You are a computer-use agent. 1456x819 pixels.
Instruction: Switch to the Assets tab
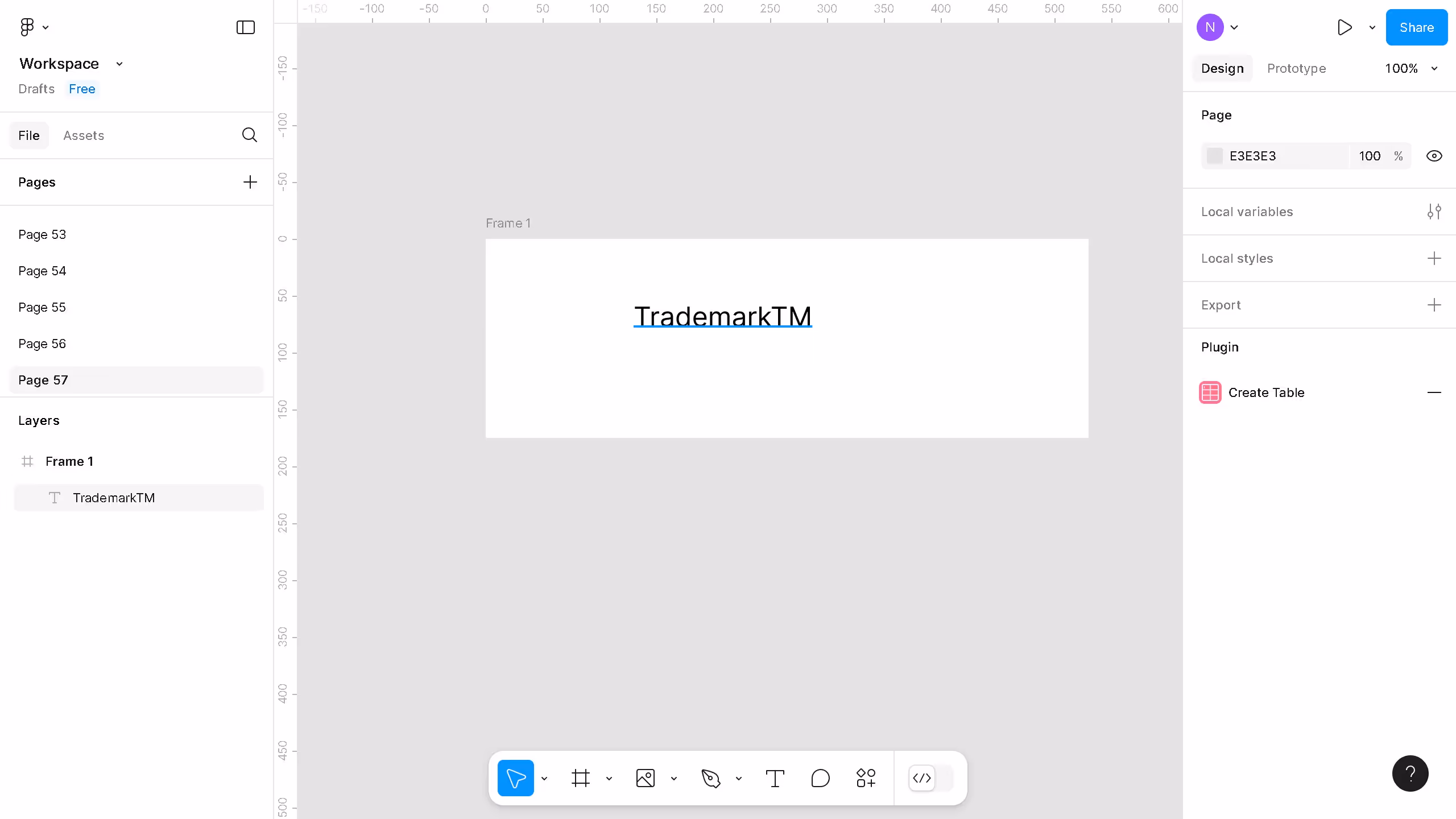(x=84, y=135)
